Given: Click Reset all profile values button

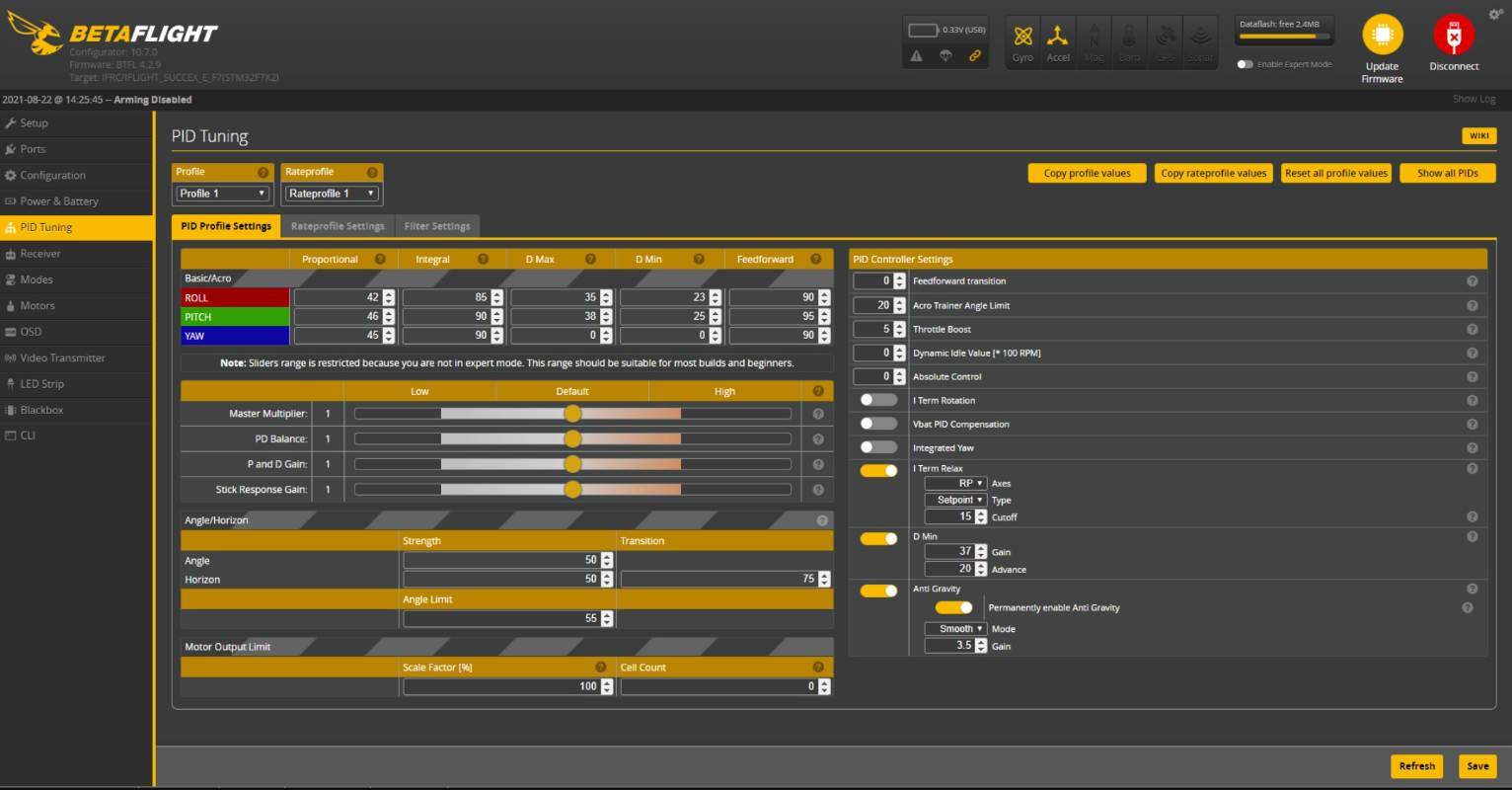Looking at the screenshot, I should pyautogui.click(x=1335, y=173).
